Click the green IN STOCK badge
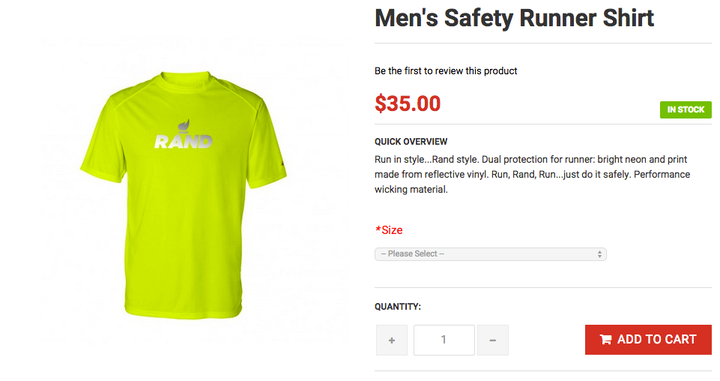This screenshot has width=720, height=381. 686,110
